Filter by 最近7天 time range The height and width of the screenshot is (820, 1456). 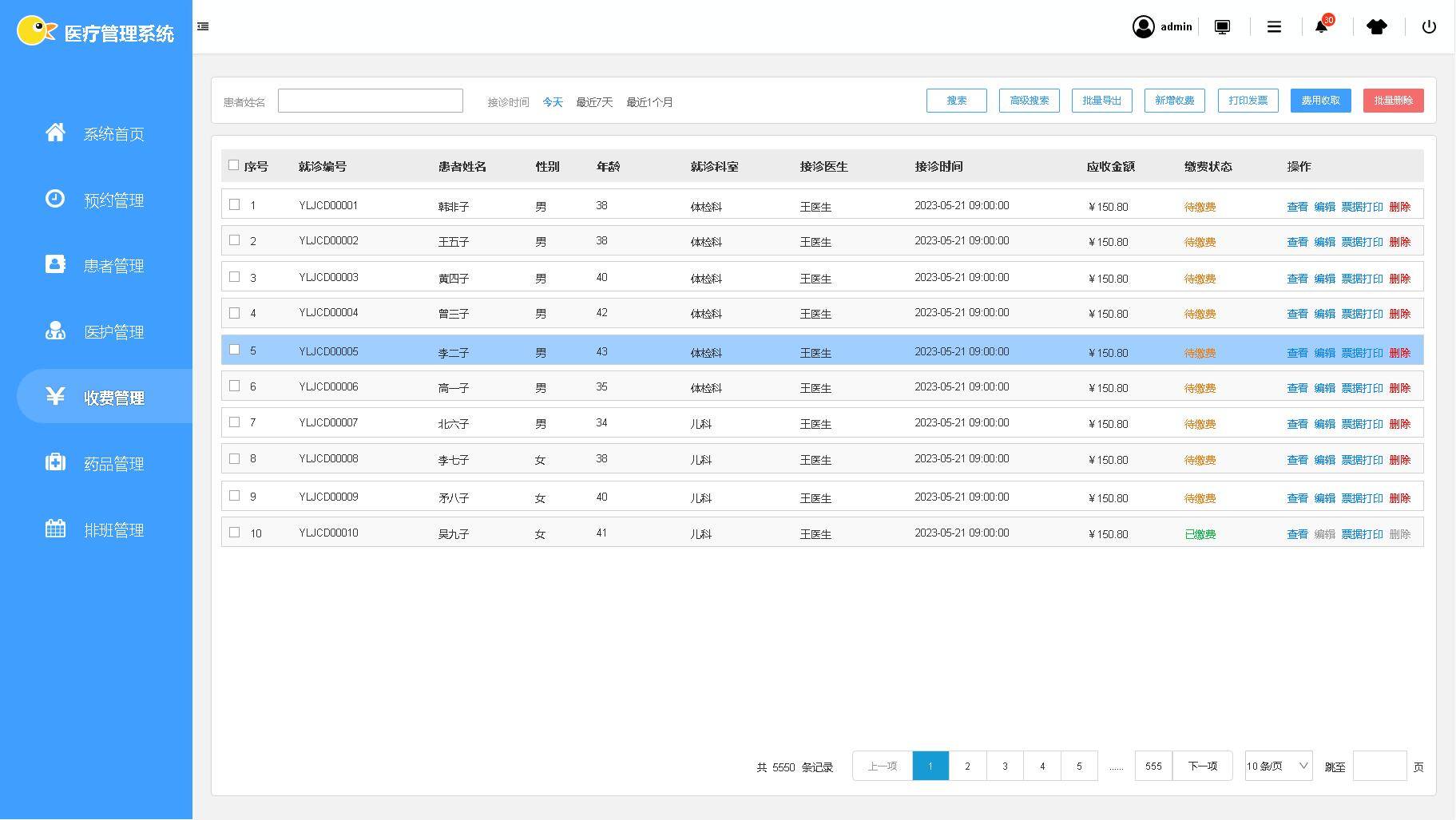click(594, 102)
